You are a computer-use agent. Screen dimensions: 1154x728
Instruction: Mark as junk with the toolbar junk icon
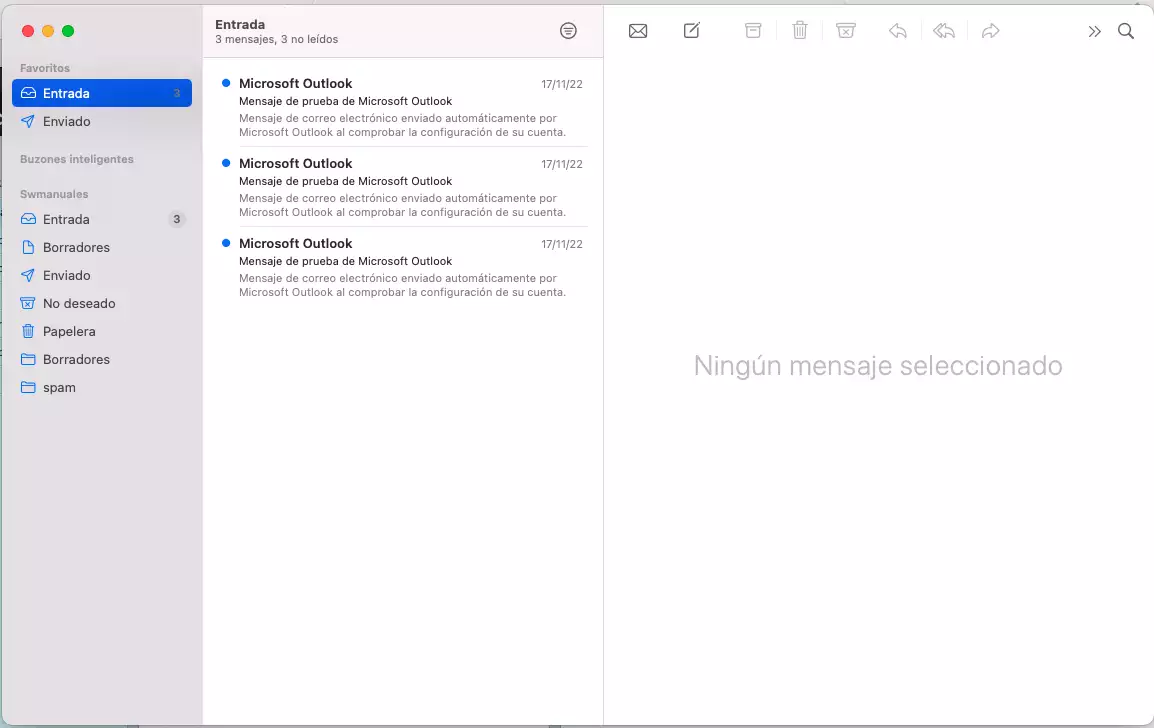(846, 31)
